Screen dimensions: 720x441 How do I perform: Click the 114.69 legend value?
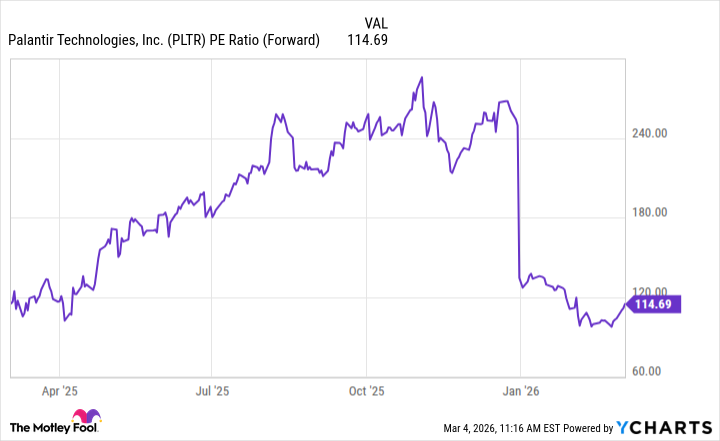(368, 40)
